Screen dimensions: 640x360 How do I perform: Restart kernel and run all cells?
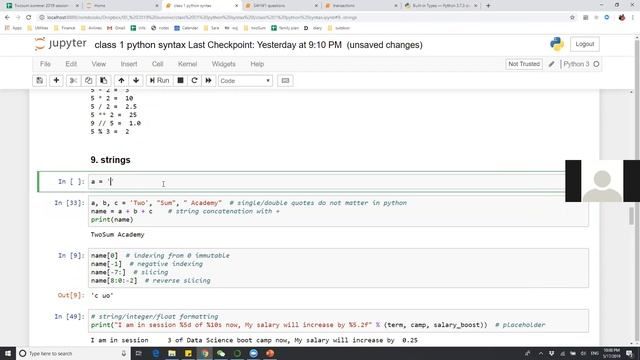(x=209, y=80)
